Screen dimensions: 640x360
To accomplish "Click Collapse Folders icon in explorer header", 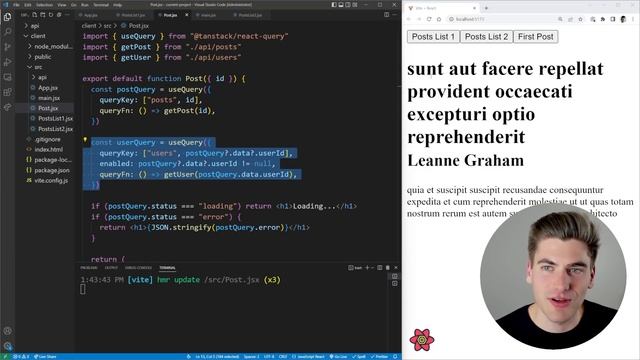I will click(59, 15).
